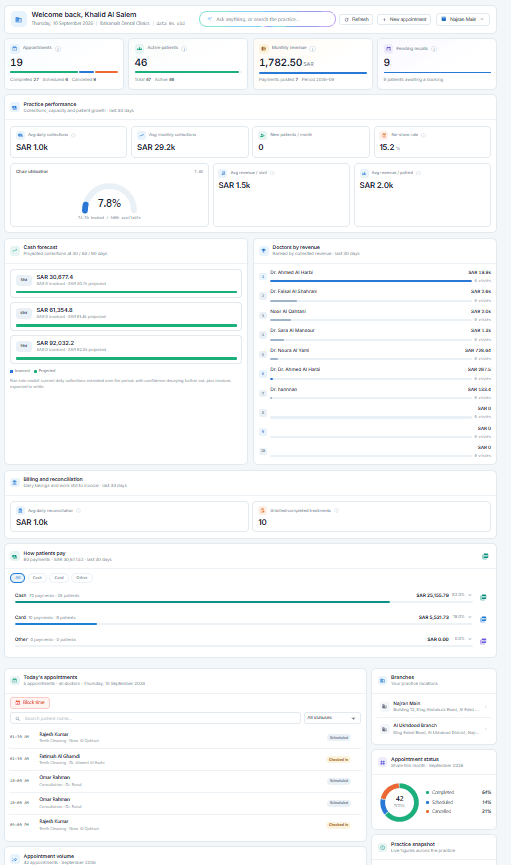Open the Al Ukhdood Branch entry
Image resolution: width=511 pixels, height=865 pixels.
(434, 729)
